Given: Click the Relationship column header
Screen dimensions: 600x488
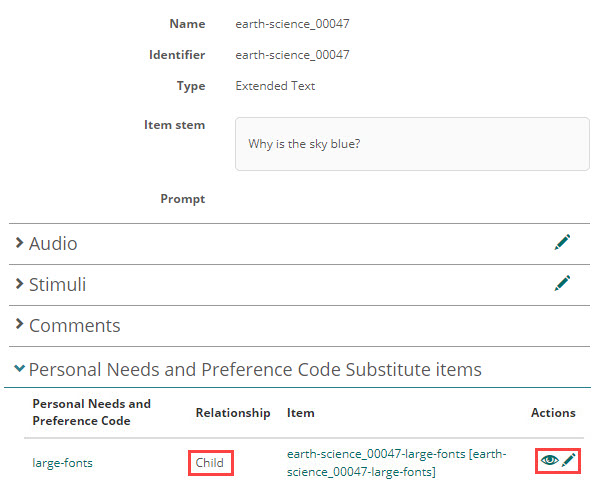Looking at the screenshot, I should pyautogui.click(x=232, y=412).
